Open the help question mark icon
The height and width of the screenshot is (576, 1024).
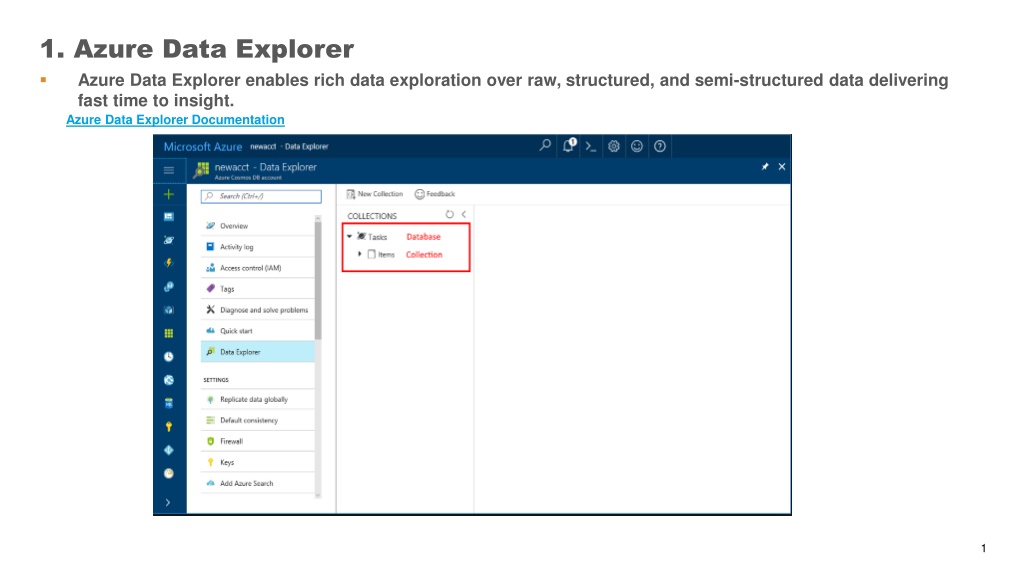pyautogui.click(x=660, y=146)
